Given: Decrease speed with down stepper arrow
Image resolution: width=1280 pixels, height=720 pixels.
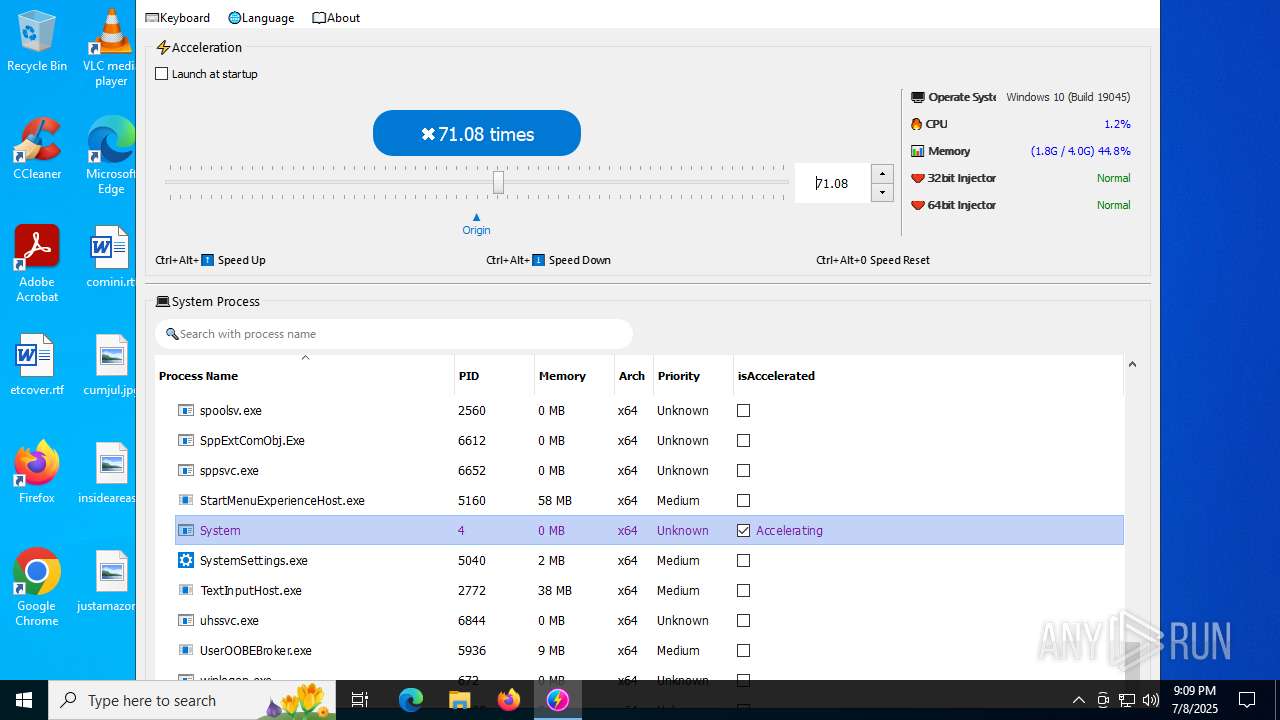Looking at the screenshot, I should (x=882, y=192).
